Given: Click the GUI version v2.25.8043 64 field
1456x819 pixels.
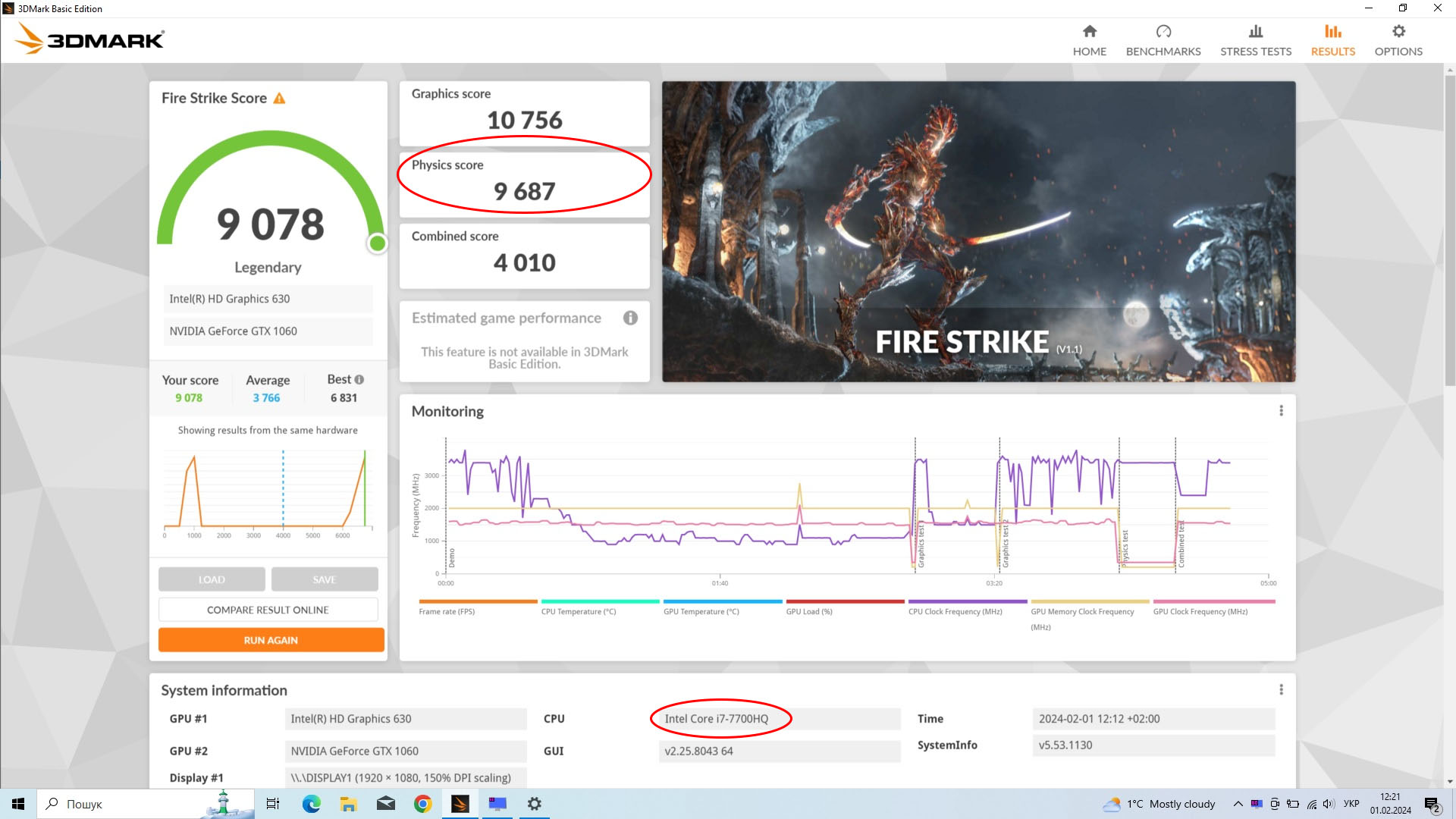Looking at the screenshot, I should 779,751.
